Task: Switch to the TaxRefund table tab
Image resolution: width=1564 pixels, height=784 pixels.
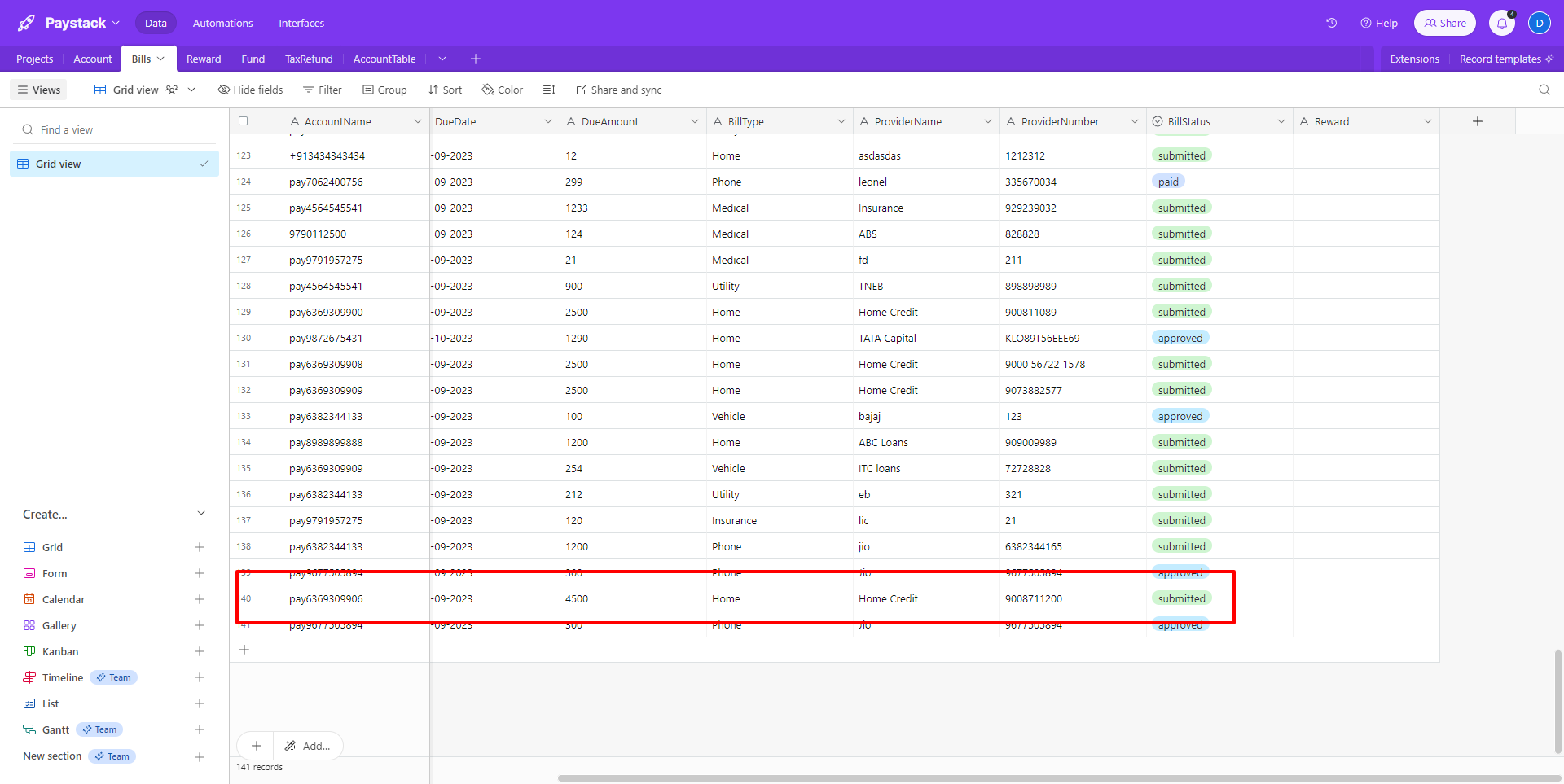Action: tap(309, 59)
